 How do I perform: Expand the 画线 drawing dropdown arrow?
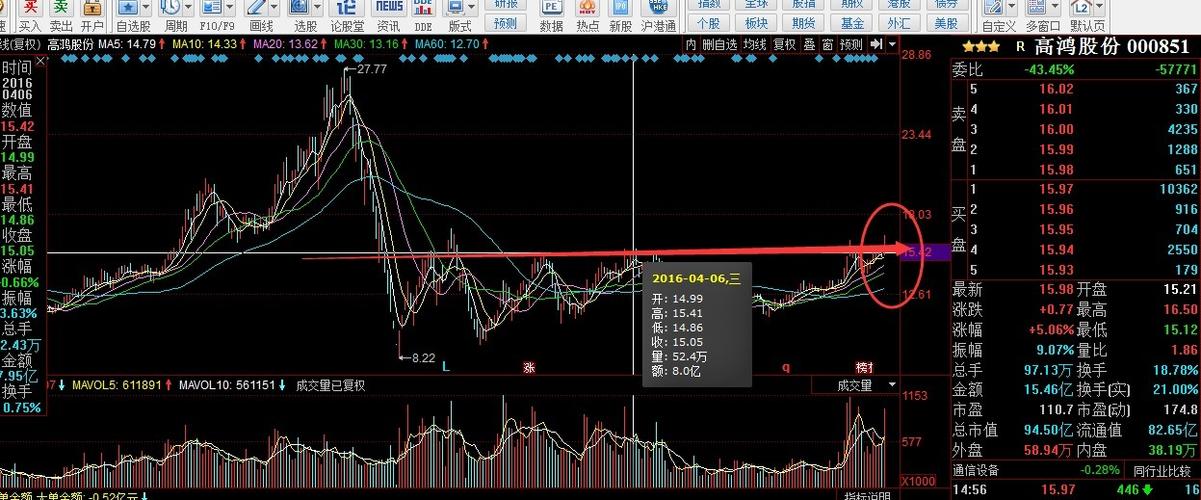275,6
